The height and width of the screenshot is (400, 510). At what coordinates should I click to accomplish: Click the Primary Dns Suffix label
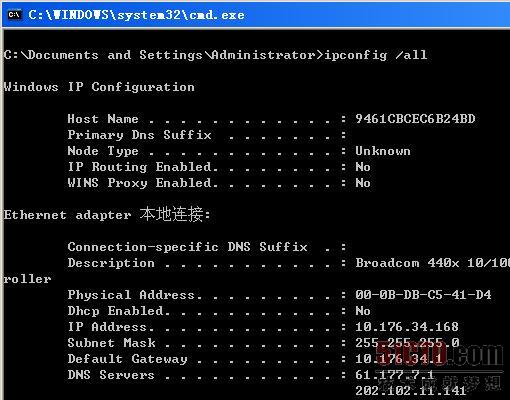pyautogui.click(x=139, y=135)
